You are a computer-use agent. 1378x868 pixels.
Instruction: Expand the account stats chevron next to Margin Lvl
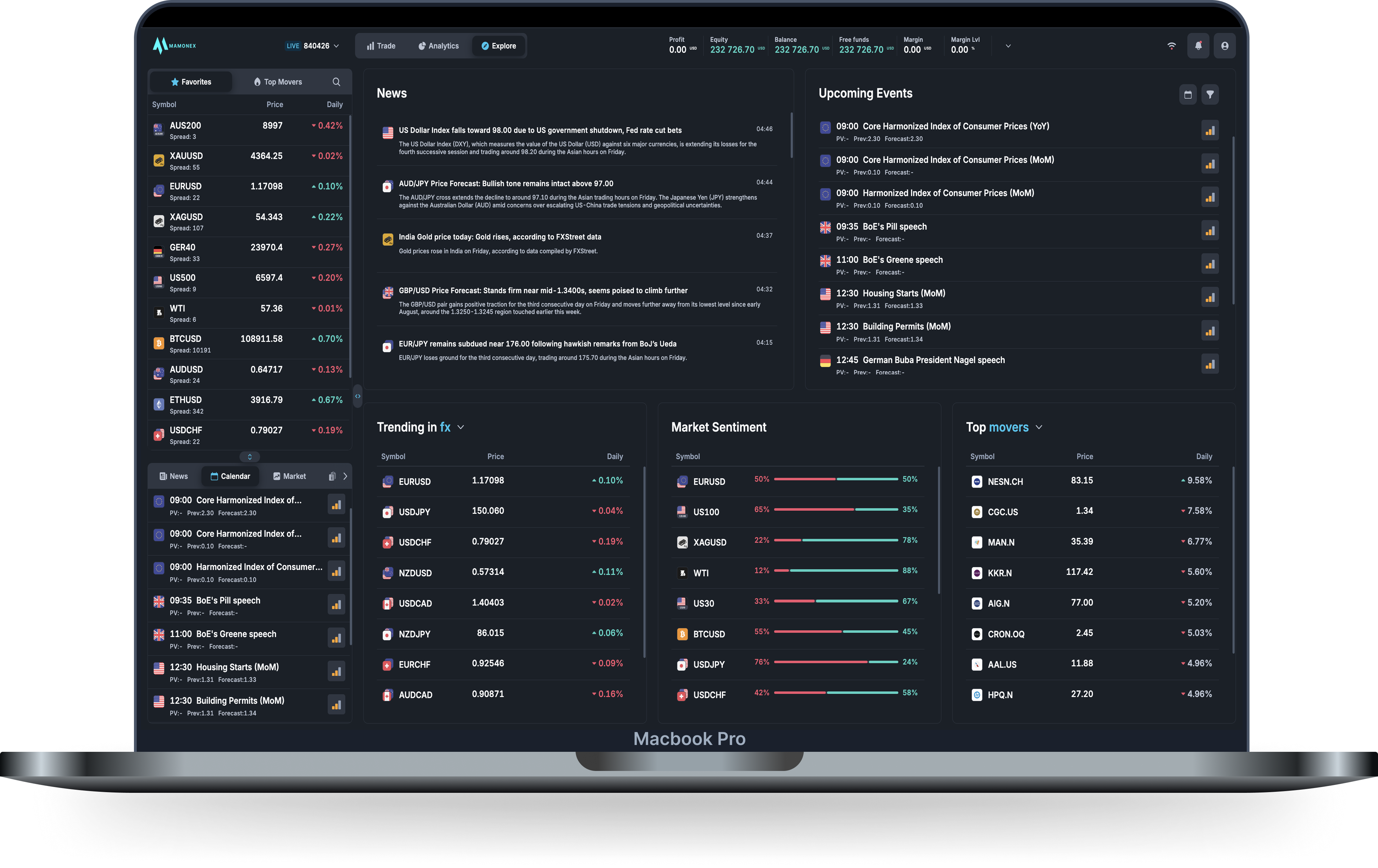[1008, 46]
